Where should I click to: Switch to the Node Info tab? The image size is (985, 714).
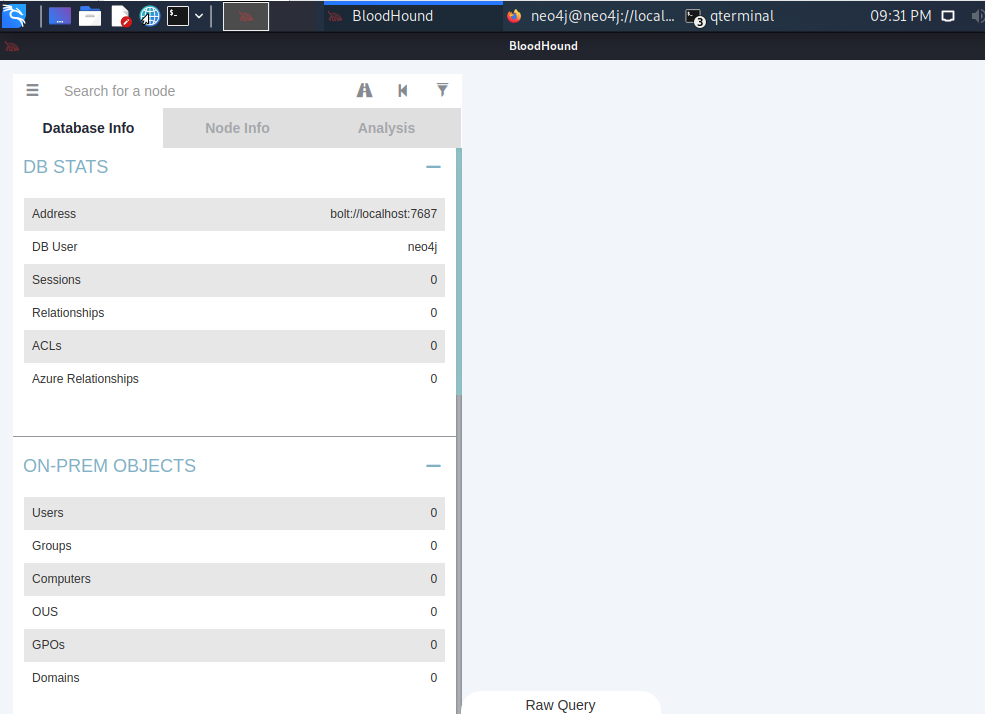[237, 128]
